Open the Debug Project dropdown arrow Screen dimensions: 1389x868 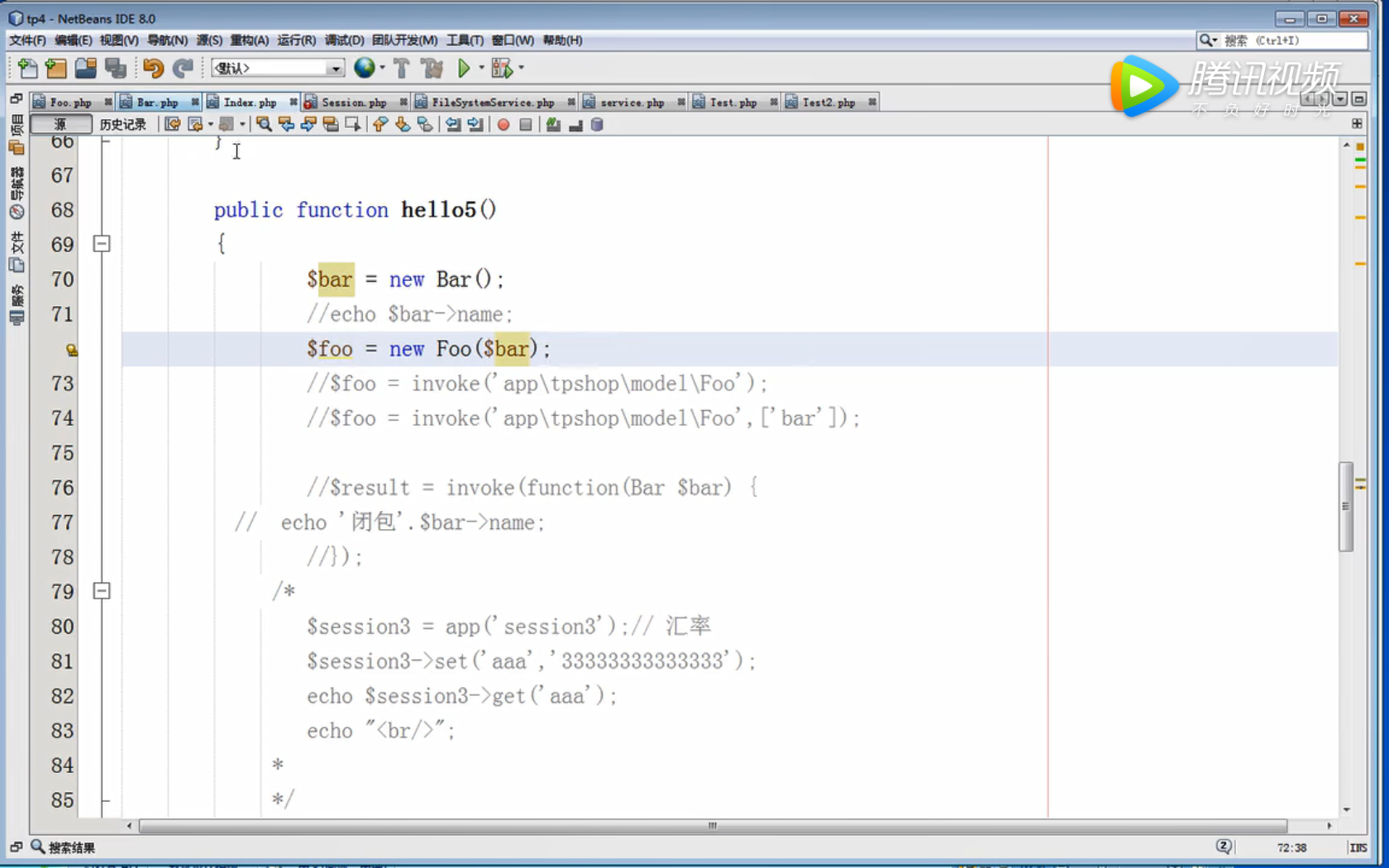click(x=521, y=69)
